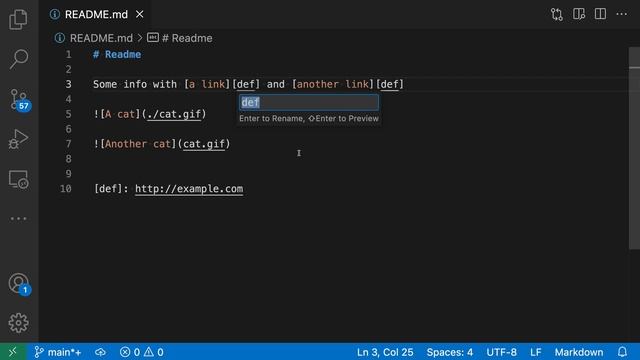The width and height of the screenshot is (640, 360).
Task: Click the second [def] reference on line 3
Action: (390, 84)
